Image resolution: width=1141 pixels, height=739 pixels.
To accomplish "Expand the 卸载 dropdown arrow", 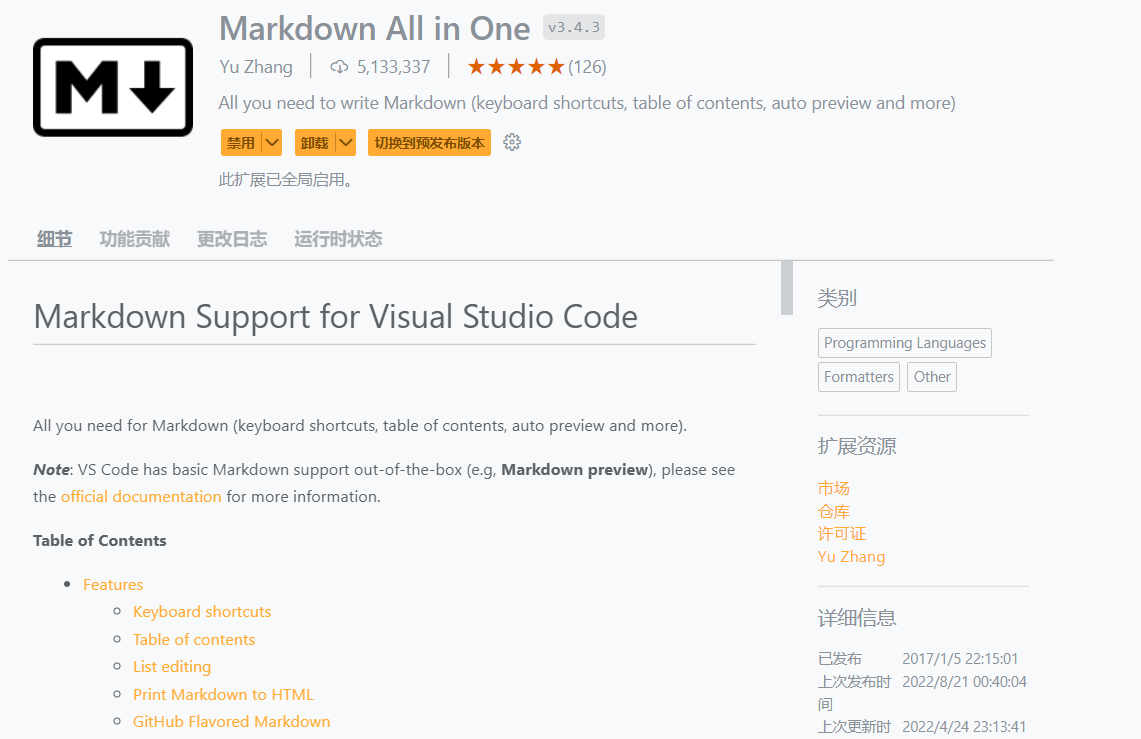I will 346,143.
